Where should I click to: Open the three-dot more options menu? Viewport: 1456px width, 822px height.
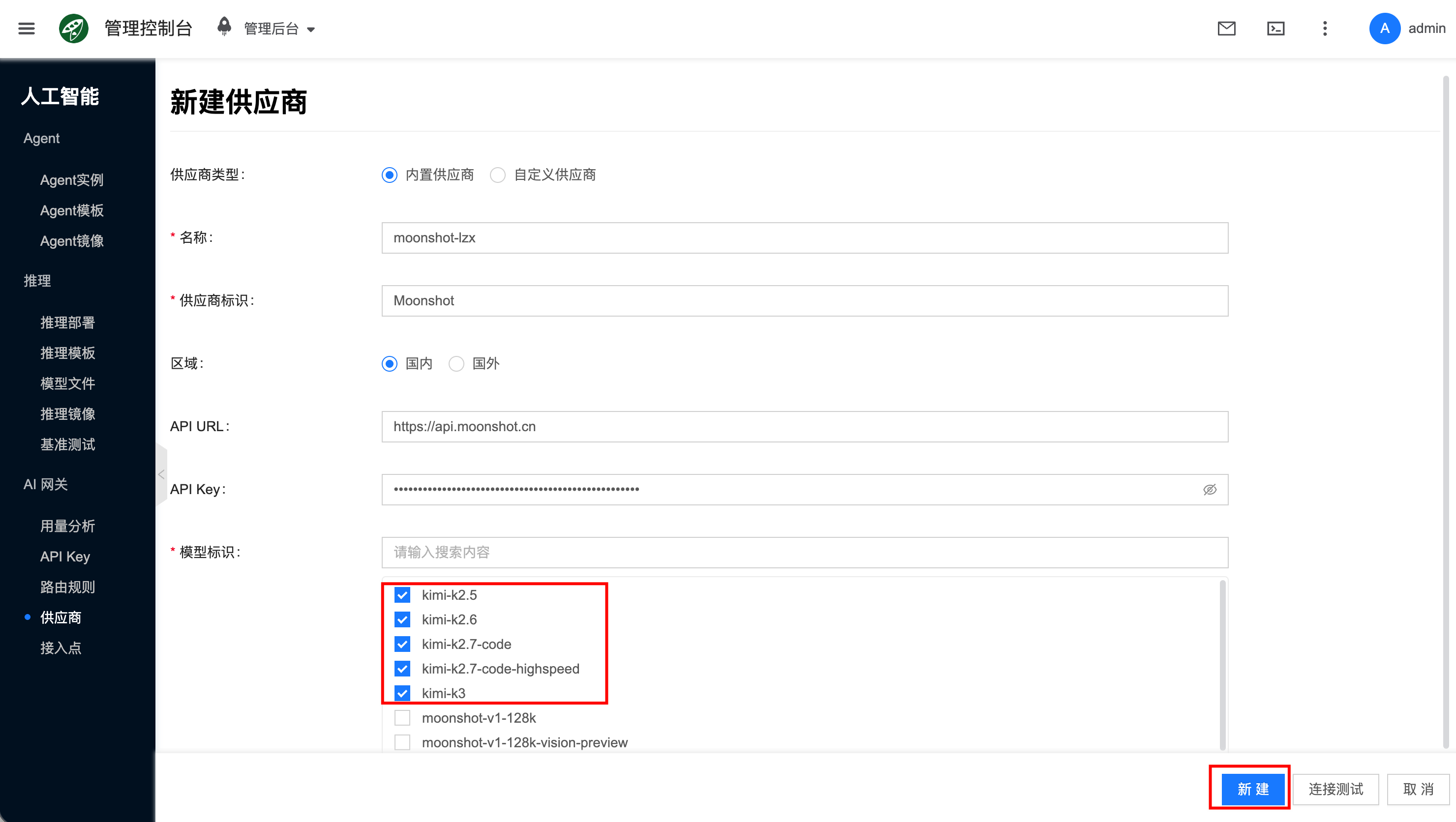click(1325, 29)
